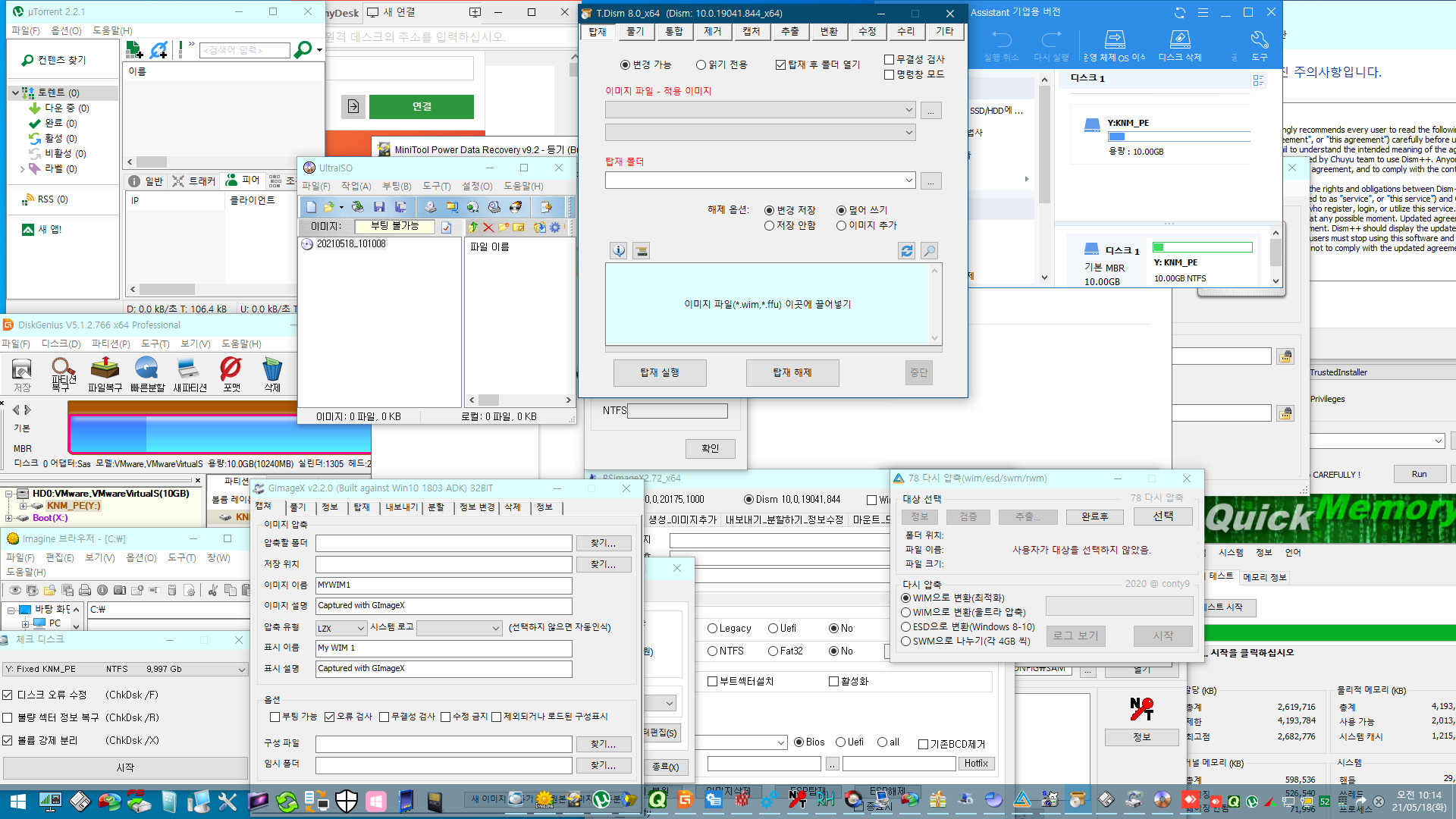Click the refresh arrows icon in T.Dism
Viewport: 1456px width, 819px height.
(906, 251)
